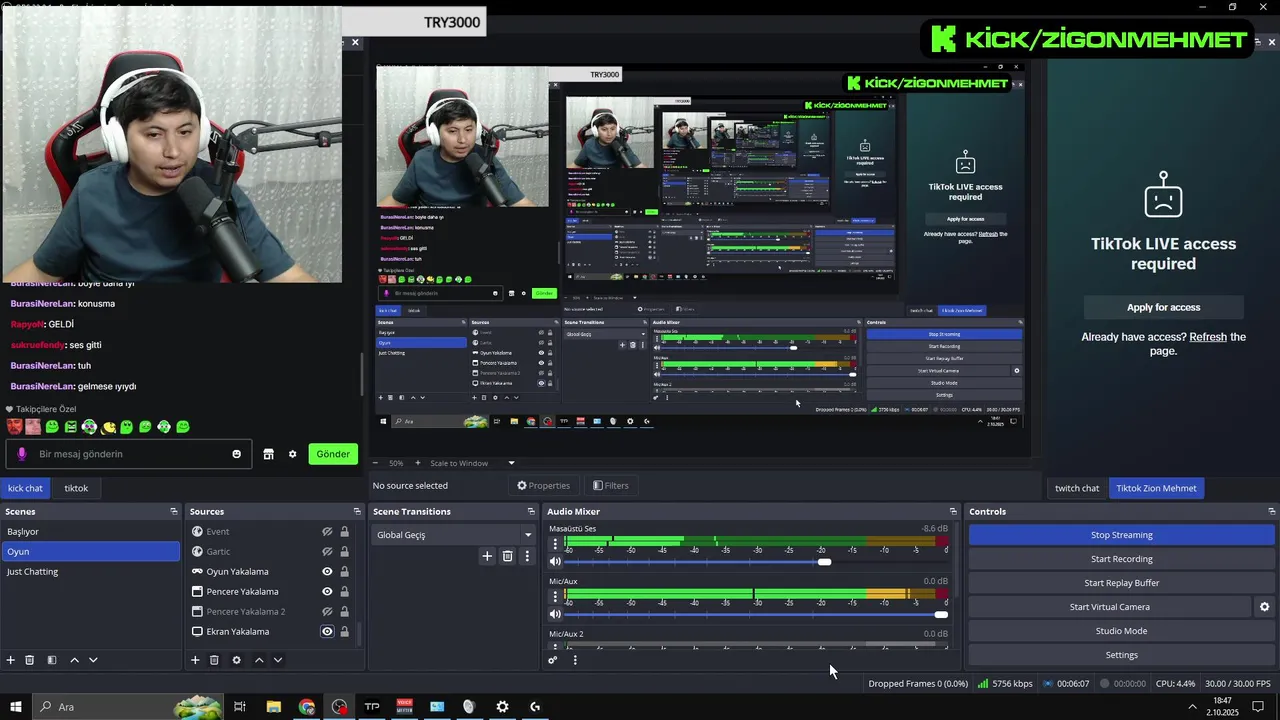Open advanced audio properties gears icon
The image size is (1280, 720).
click(552, 660)
